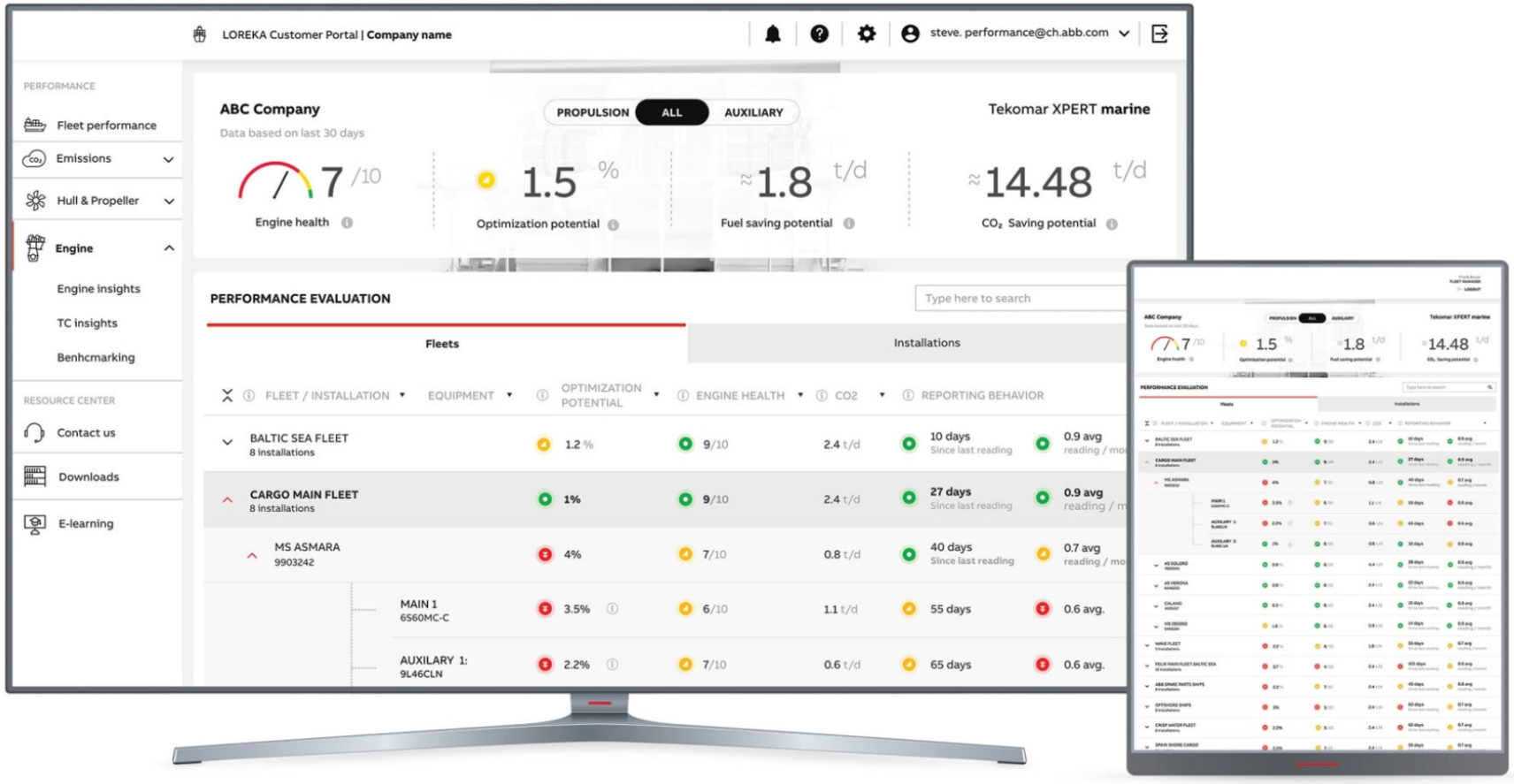Open the Fleet performance menu item
The width and height of the screenshot is (1514, 784).
point(106,126)
